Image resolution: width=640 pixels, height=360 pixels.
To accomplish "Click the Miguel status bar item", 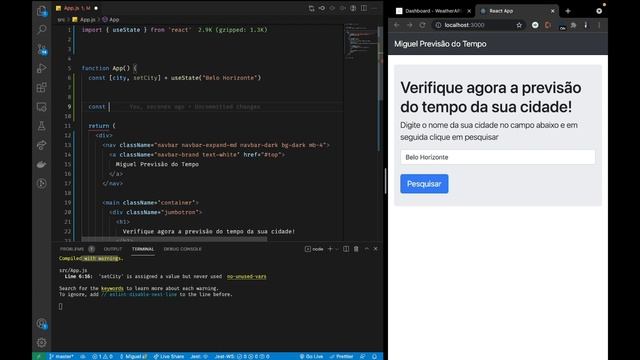I will tap(133, 356).
